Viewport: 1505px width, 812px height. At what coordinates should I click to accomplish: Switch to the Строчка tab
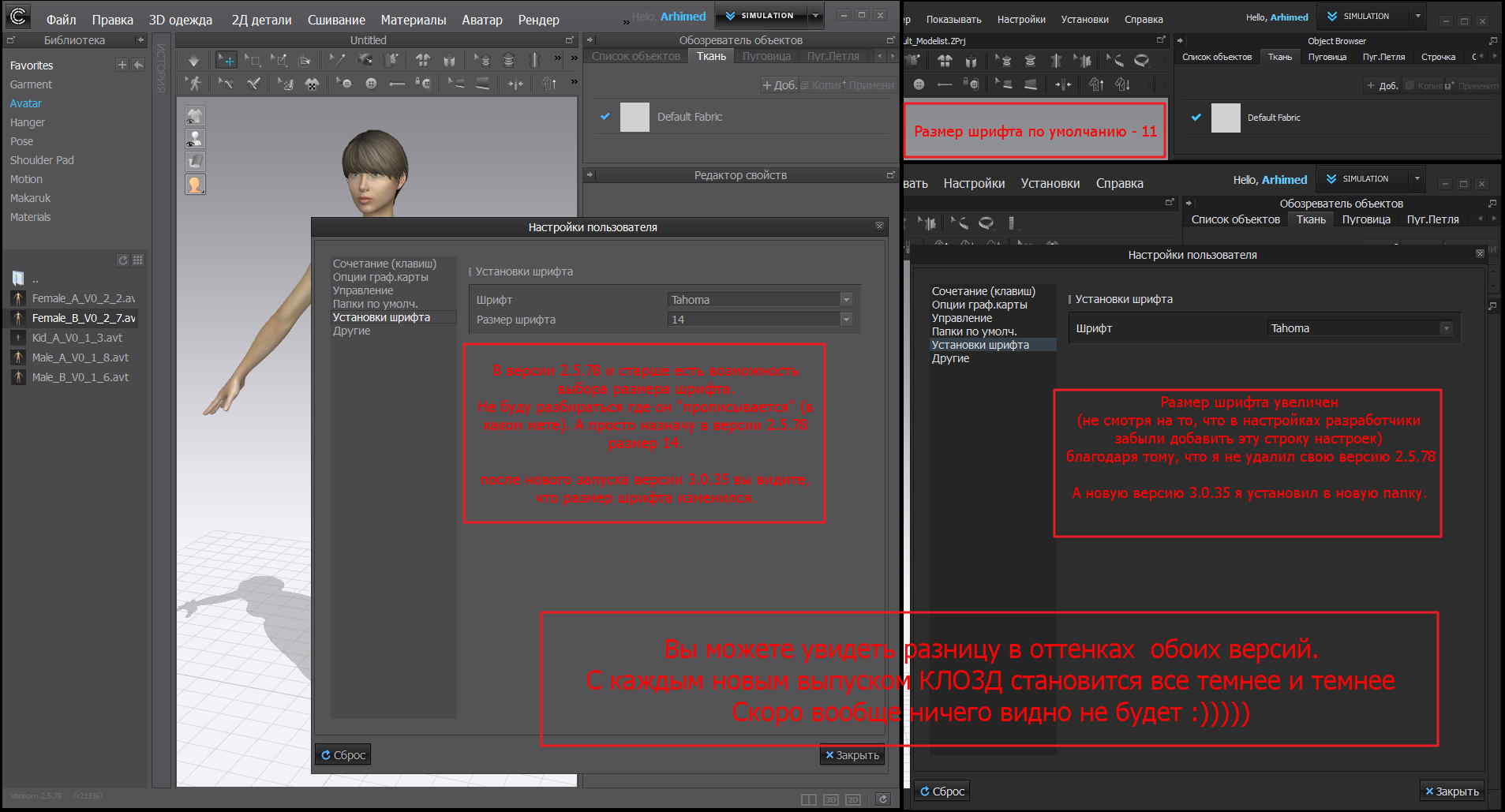tap(1438, 57)
